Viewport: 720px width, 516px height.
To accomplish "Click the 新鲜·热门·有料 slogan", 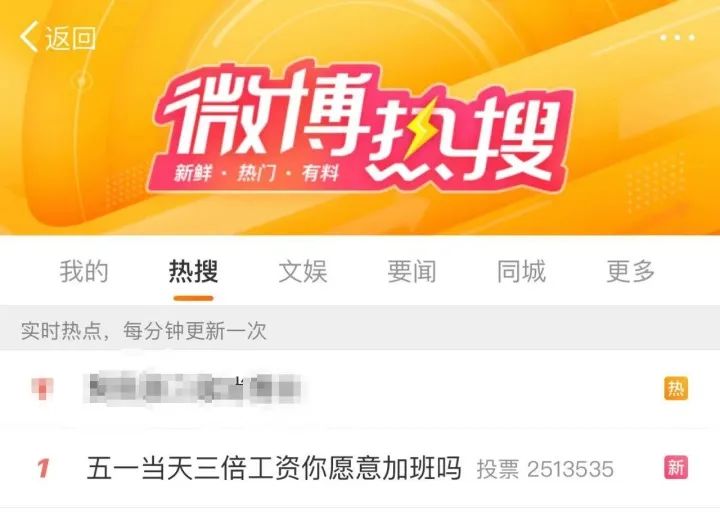I will point(257,174).
